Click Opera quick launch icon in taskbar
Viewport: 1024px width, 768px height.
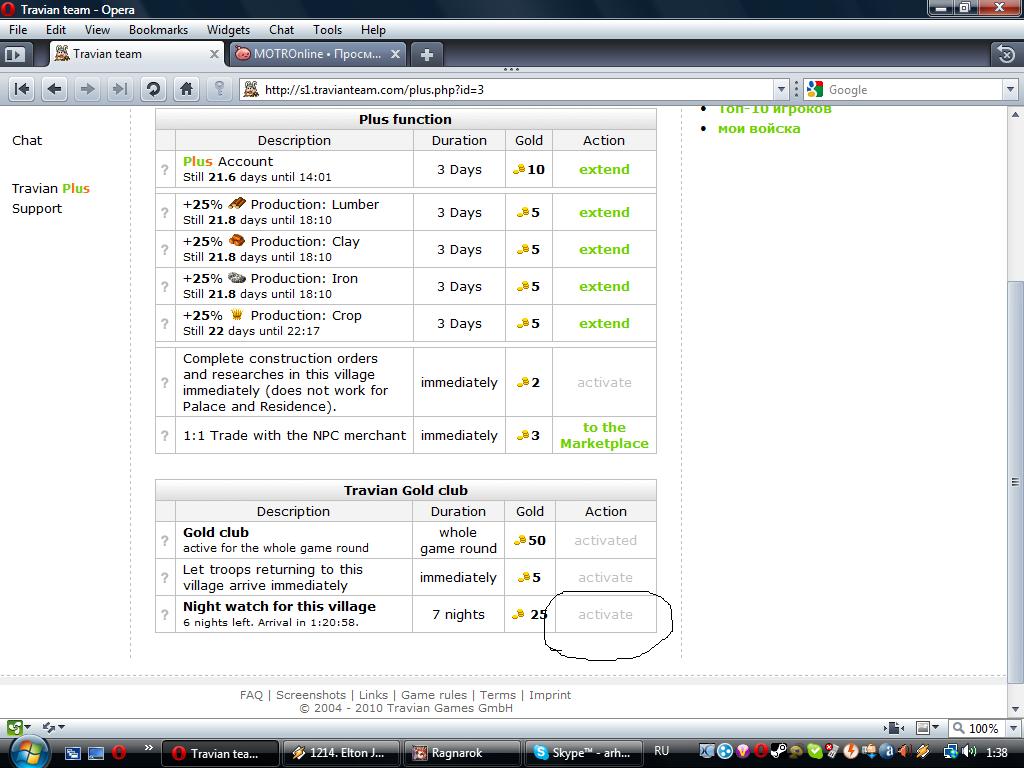pos(119,753)
